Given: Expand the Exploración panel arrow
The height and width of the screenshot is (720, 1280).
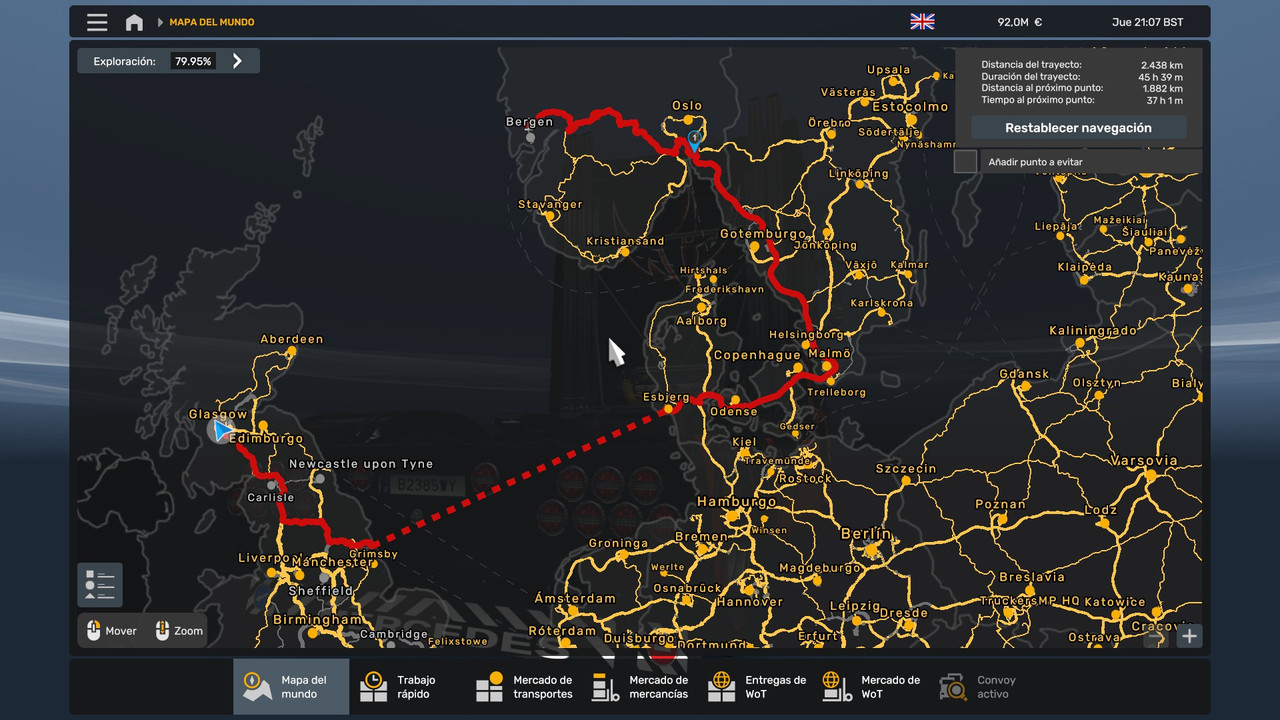Looking at the screenshot, I should coord(237,61).
